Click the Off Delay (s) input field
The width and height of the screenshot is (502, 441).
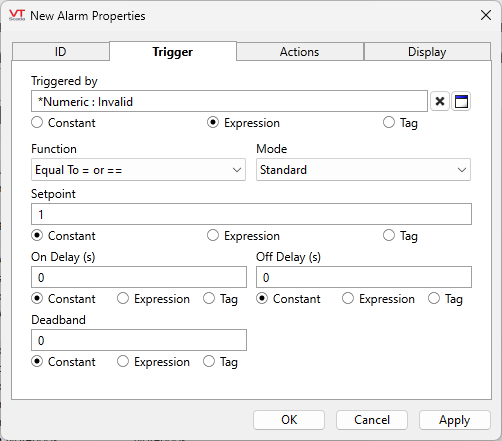point(364,277)
